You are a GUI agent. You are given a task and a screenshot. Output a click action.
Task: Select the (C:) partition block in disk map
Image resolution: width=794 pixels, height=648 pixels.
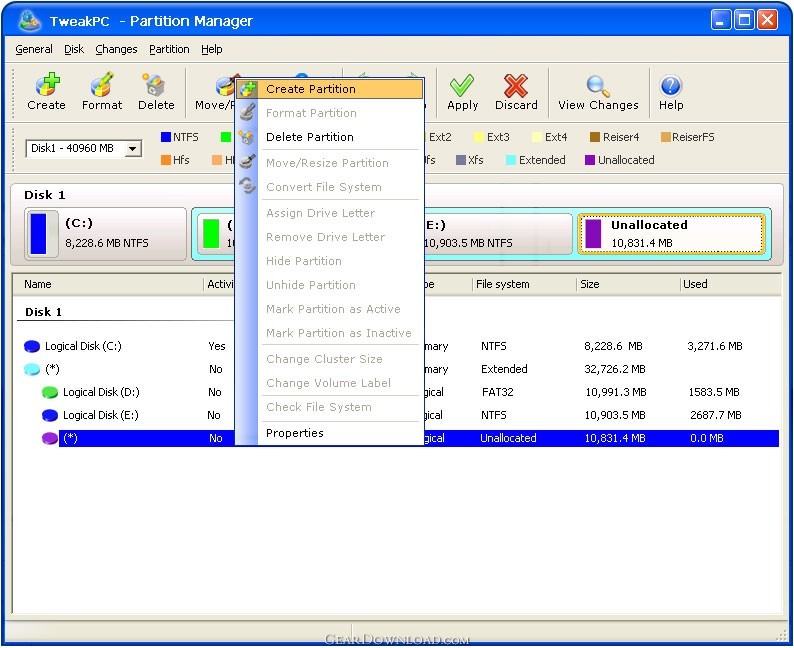click(105, 234)
